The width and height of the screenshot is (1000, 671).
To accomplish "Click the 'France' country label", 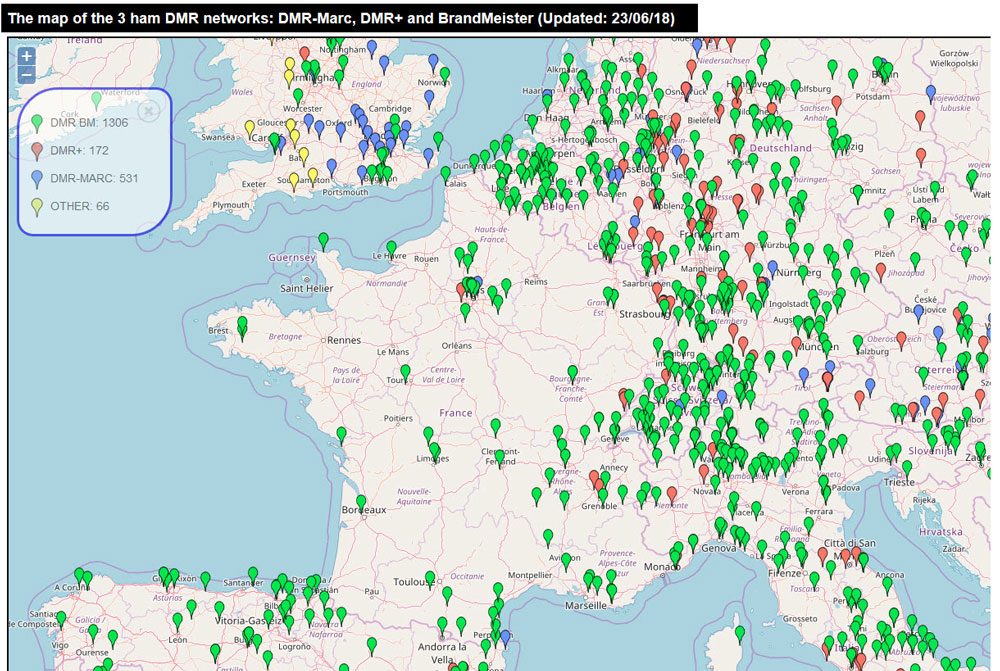I will point(455,413).
